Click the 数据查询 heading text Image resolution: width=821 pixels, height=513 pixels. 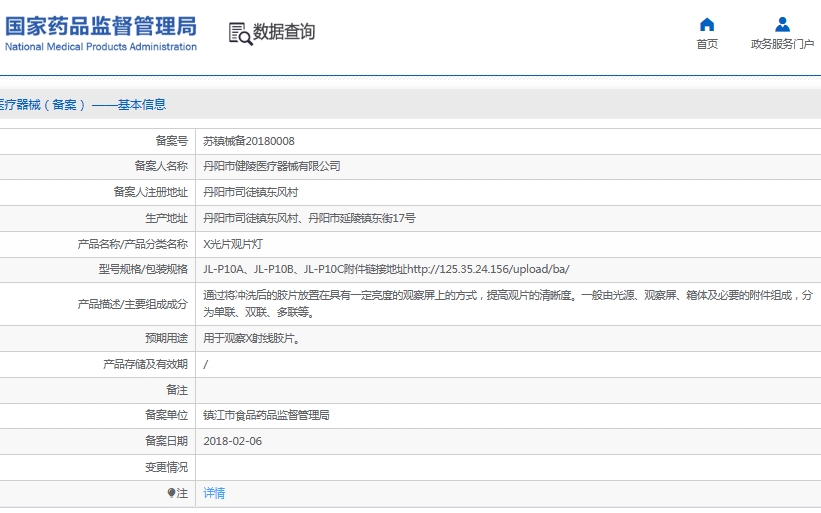[x=284, y=32]
